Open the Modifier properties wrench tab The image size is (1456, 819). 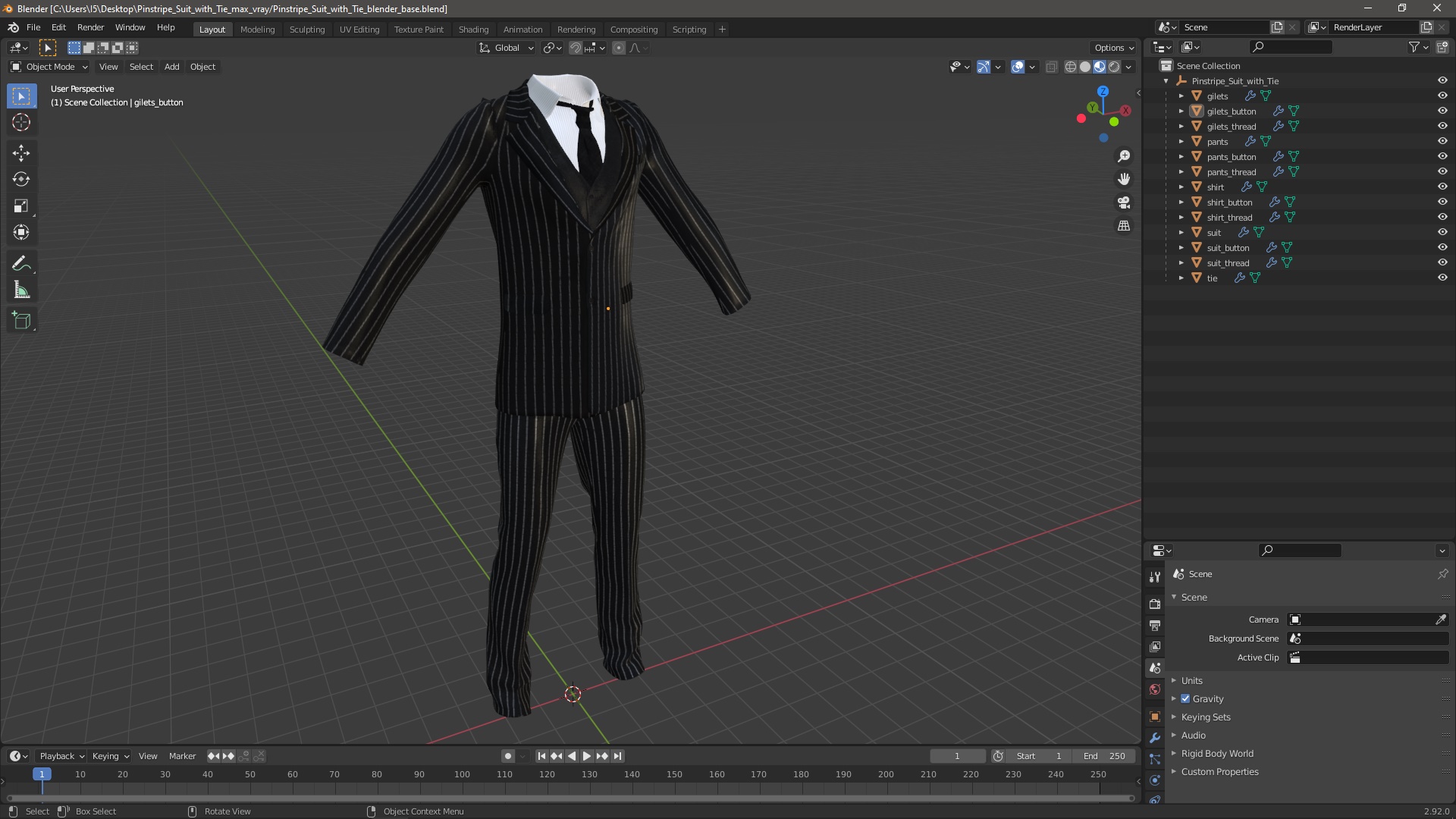click(x=1155, y=738)
